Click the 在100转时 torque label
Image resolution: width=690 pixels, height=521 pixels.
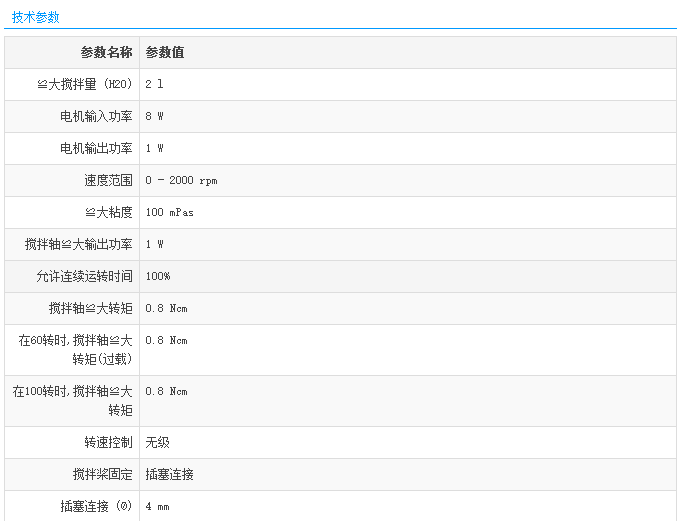(72, 400)
